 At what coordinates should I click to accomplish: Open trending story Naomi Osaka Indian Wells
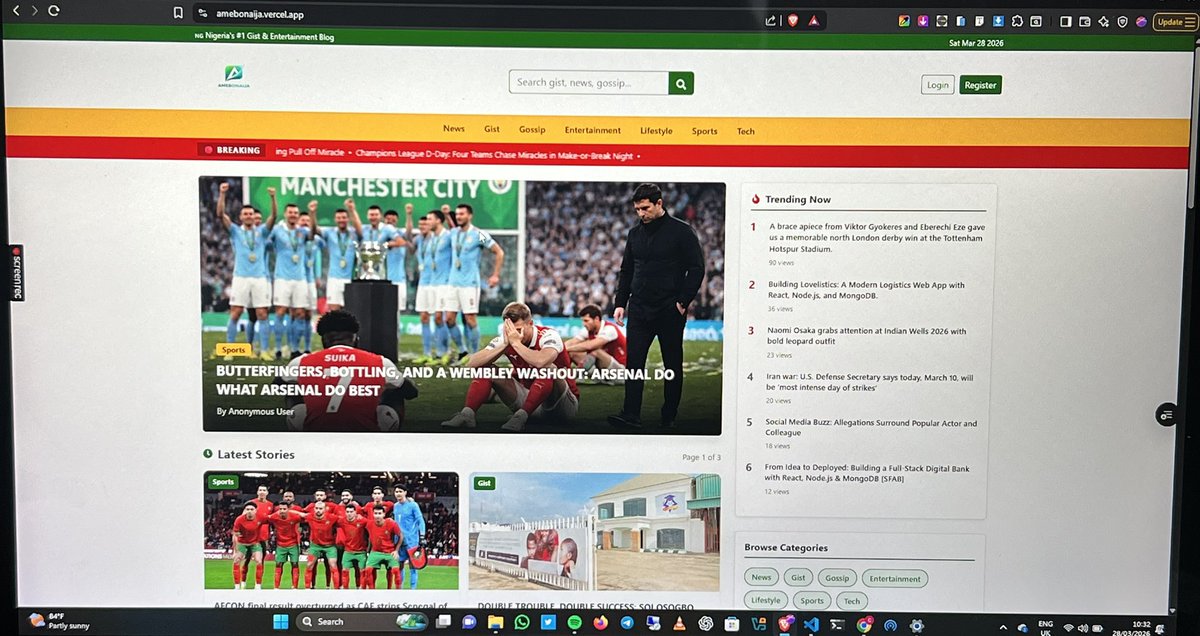pyautogui.click(x=867, y=336)
